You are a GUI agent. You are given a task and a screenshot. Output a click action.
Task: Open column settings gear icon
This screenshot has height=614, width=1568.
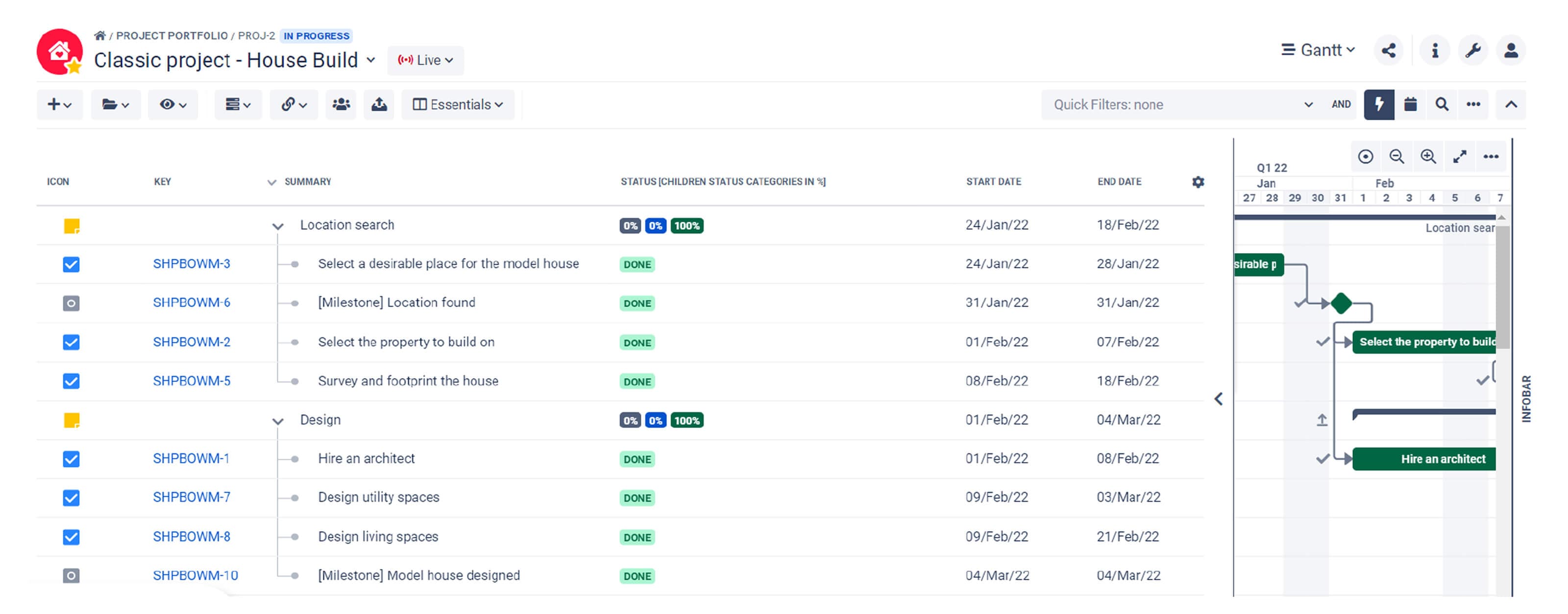point(1198,182)
